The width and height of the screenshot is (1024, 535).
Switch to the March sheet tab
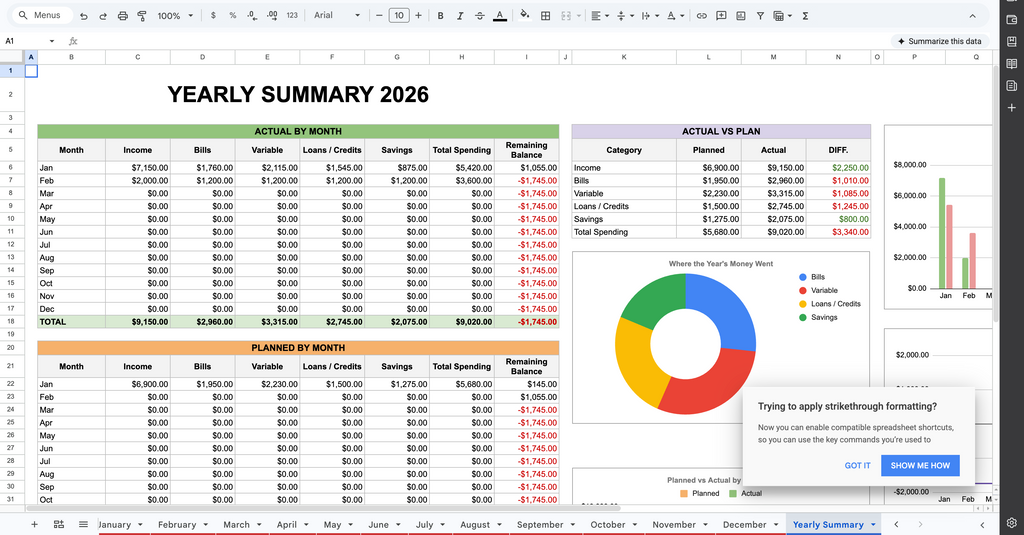point(236,525)
